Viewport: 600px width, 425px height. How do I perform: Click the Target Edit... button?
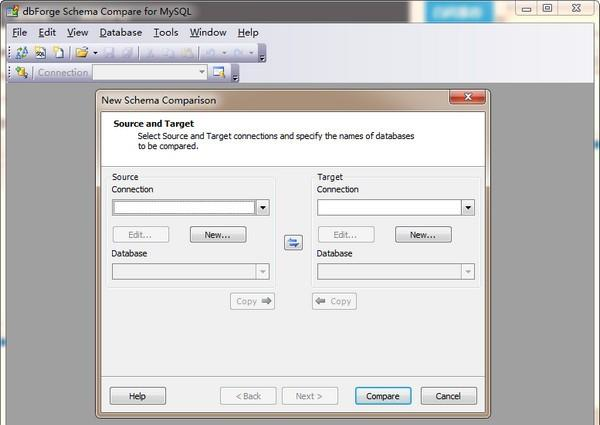point(346,234)
